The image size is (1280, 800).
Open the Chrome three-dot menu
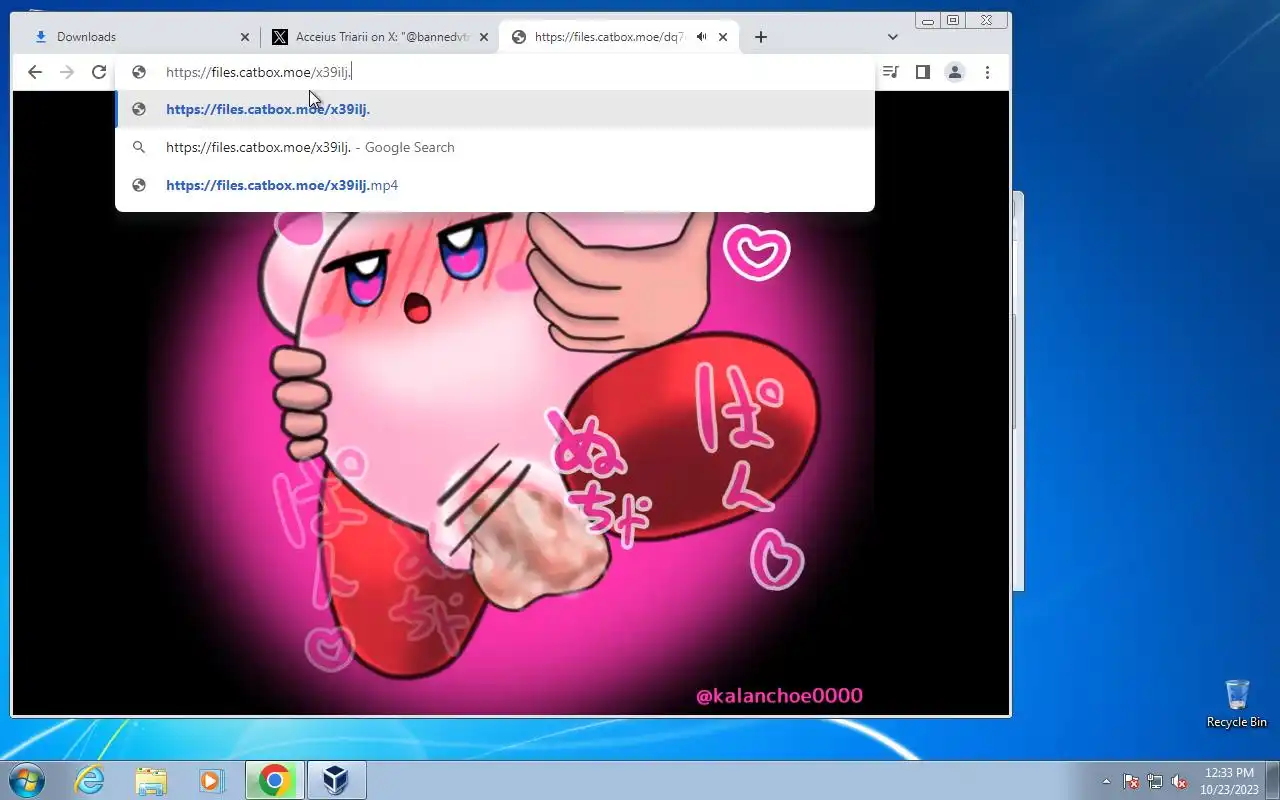point(987,72)
